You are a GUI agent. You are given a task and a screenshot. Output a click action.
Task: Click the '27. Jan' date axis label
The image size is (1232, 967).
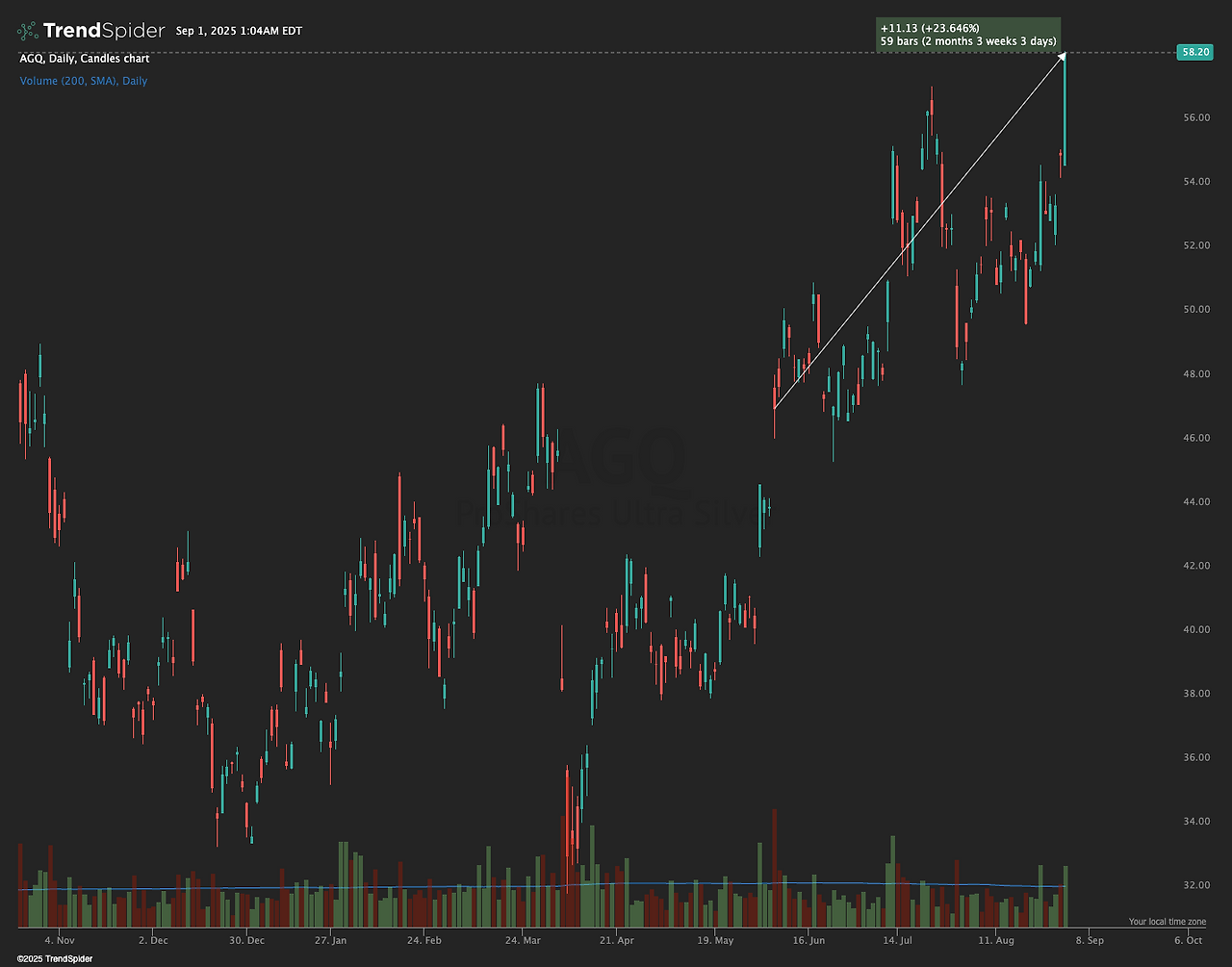(x=330, y=939)
